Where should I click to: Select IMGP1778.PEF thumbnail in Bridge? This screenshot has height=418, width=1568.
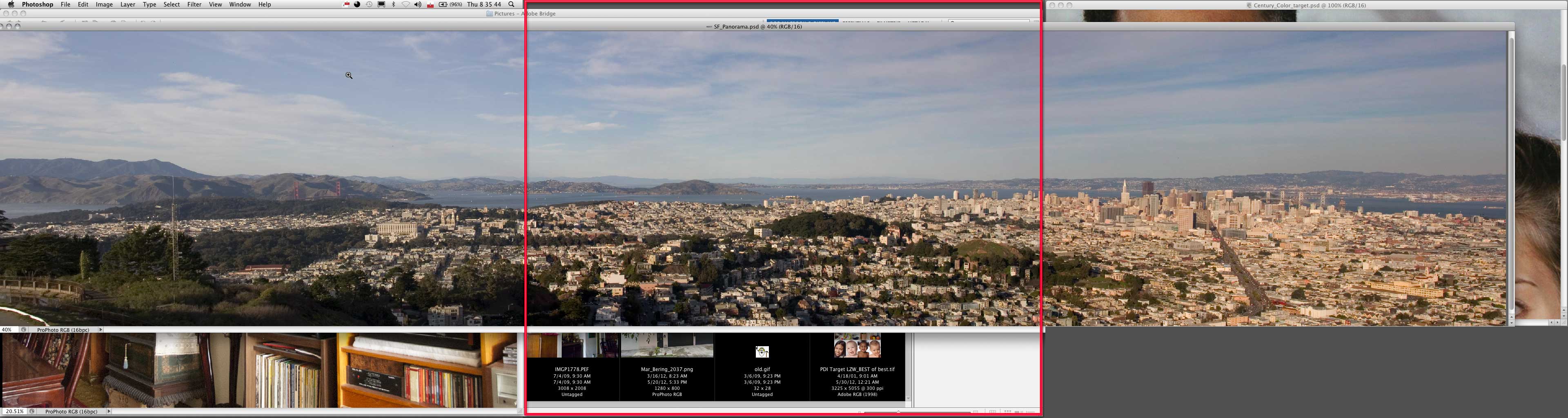click(572, 345)
